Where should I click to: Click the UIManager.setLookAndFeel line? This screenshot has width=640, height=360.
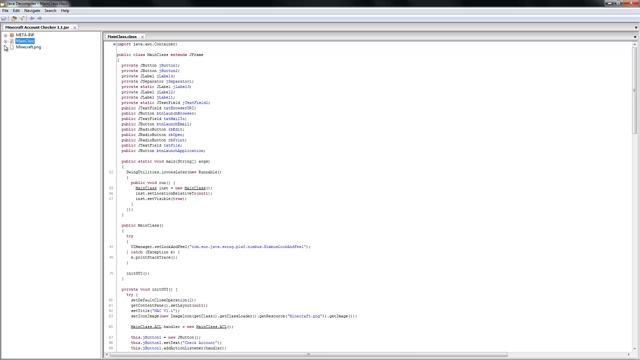(x=220, y=247)
